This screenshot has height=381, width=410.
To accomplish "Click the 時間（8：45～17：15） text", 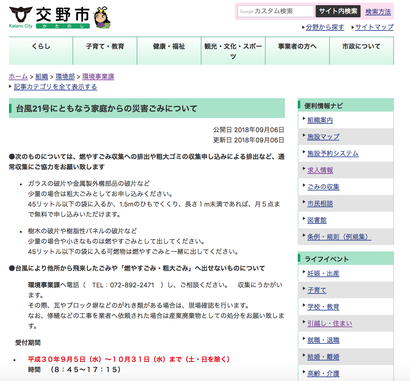I will pos(74,370).
